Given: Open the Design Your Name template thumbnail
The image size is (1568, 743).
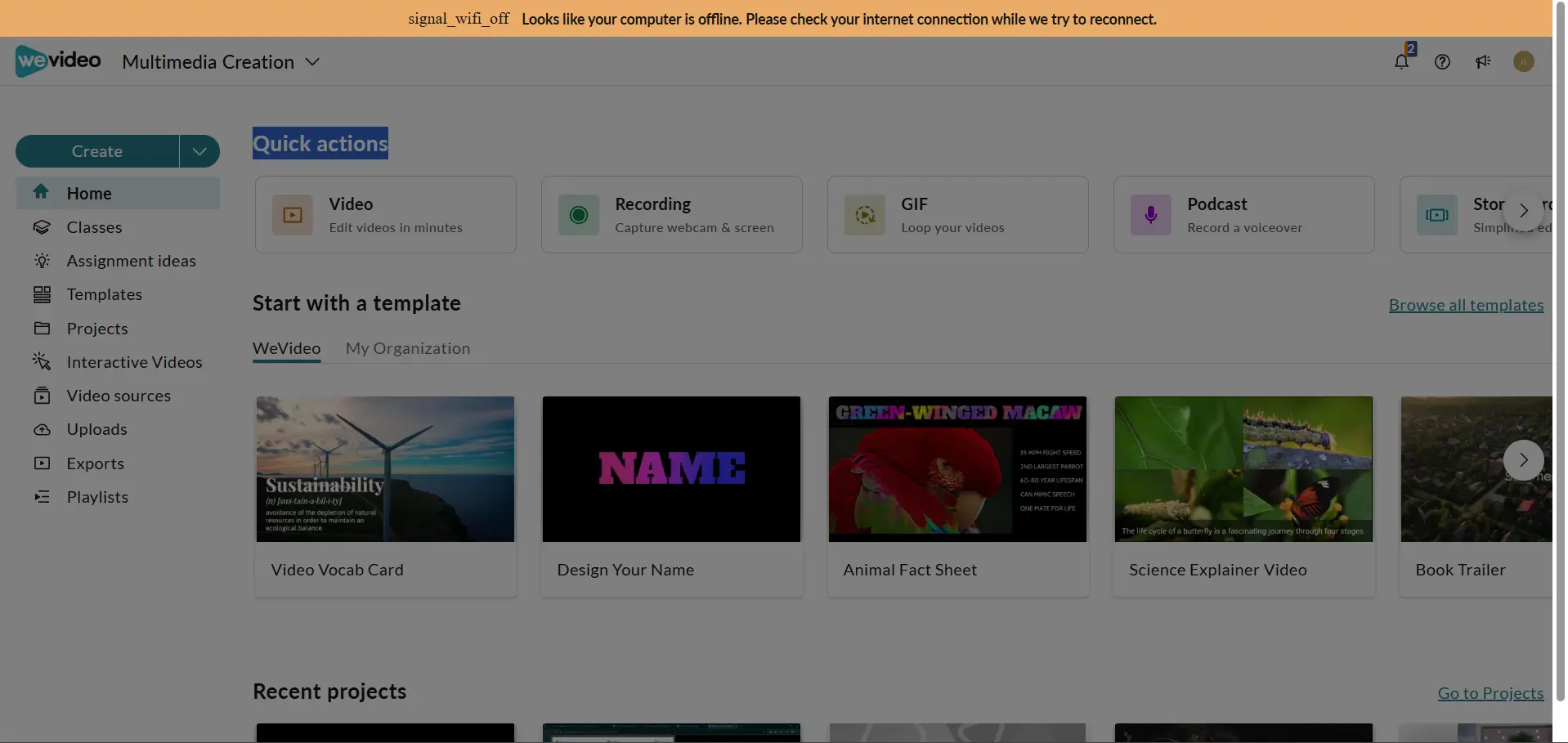Looking at the screenshot, I should pos(671,469).
